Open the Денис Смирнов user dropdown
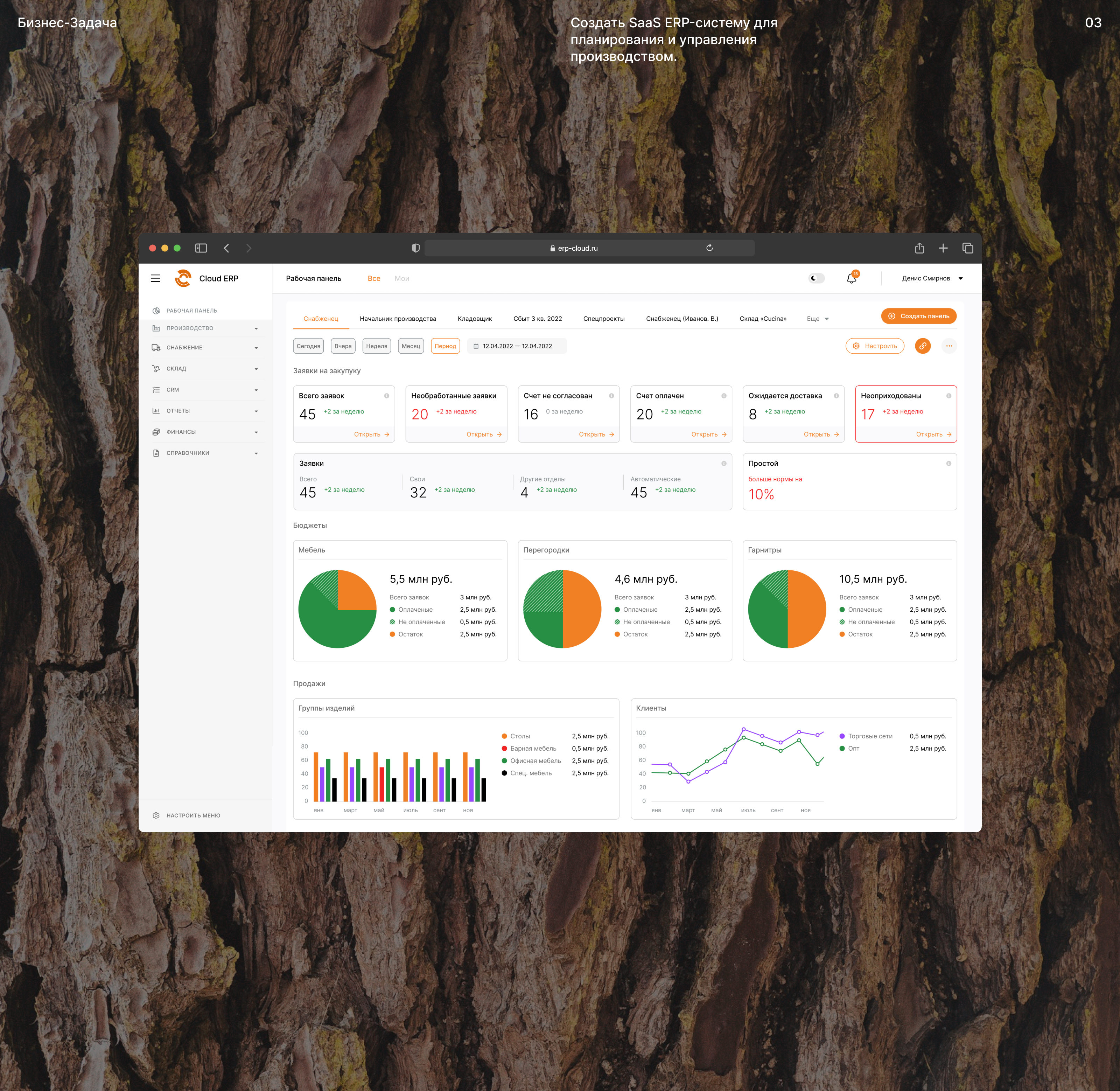Screen dimensions: 1120x1091 click(931, 278)
